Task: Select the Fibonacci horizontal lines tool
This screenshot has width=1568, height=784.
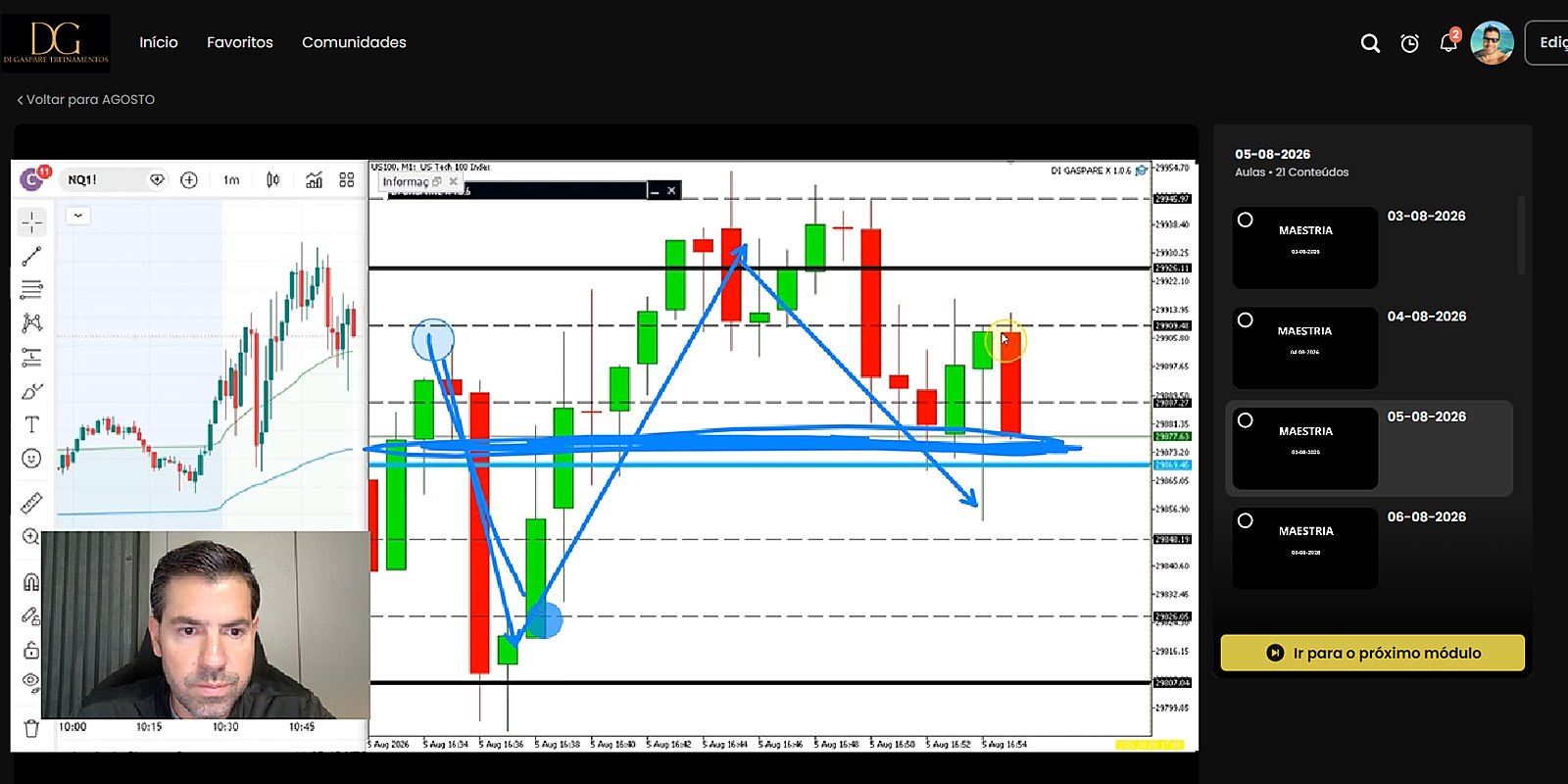Action: [x=31, y=290]
